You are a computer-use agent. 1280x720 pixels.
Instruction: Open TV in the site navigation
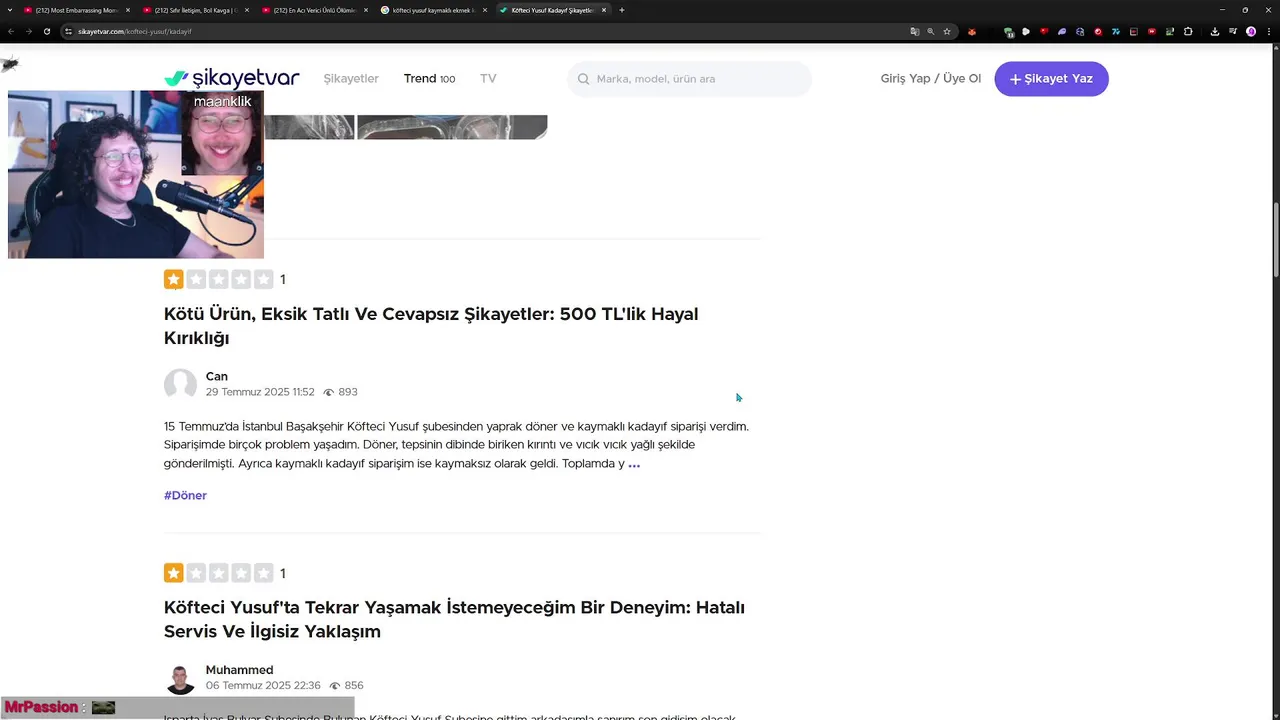488,79
